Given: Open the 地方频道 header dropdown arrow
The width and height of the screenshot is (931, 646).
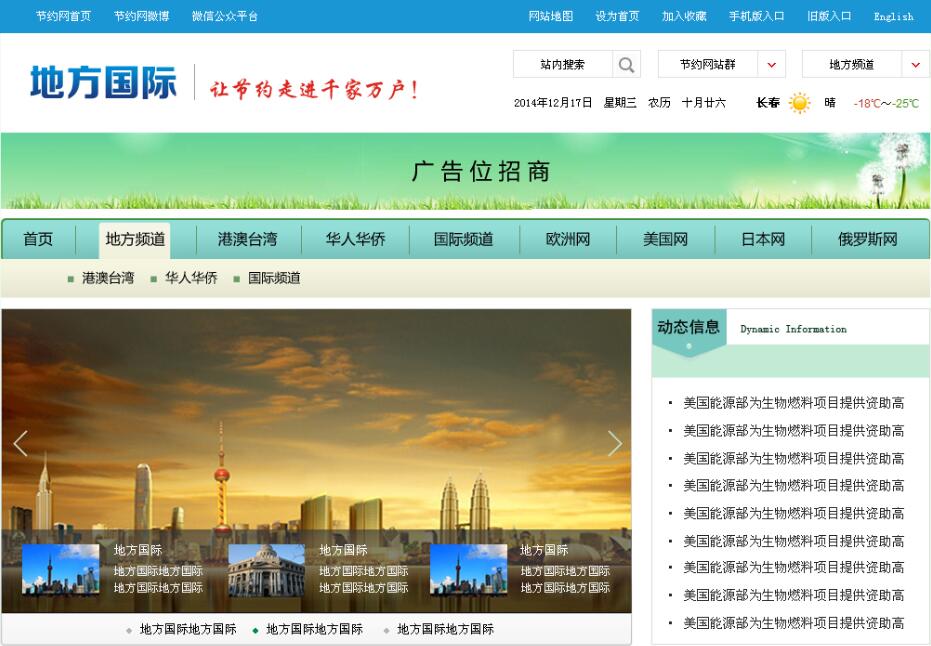Looking at the screenshot, I should pos(916,64).
